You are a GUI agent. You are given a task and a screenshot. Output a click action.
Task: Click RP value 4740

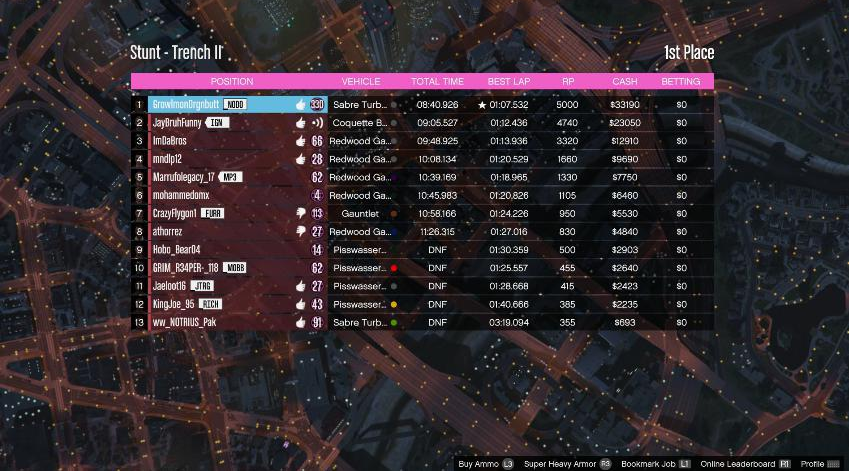[567, 123]
